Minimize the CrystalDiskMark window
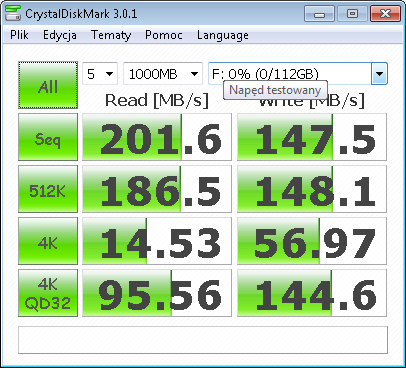This screenshot has width=406, height=368. click(319, 14)
